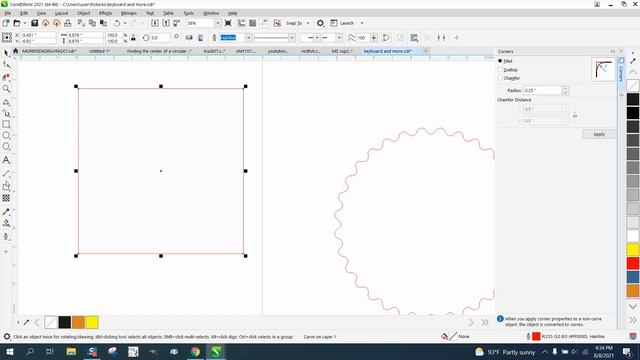Click the Import icon in the toolbar
640x360 pixels.
[155, 23]
